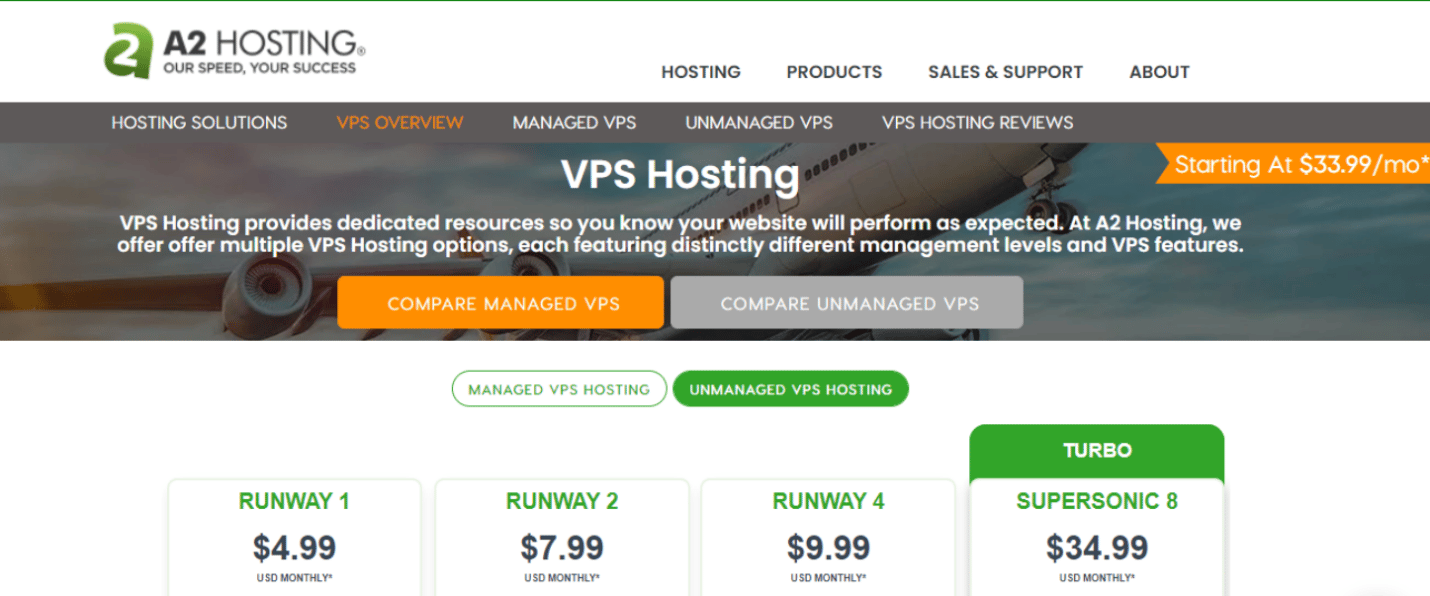The height and width of the screenshot is (596, 1430).
Task: Select the Runway 2 plan title
Action: [562, 501]
